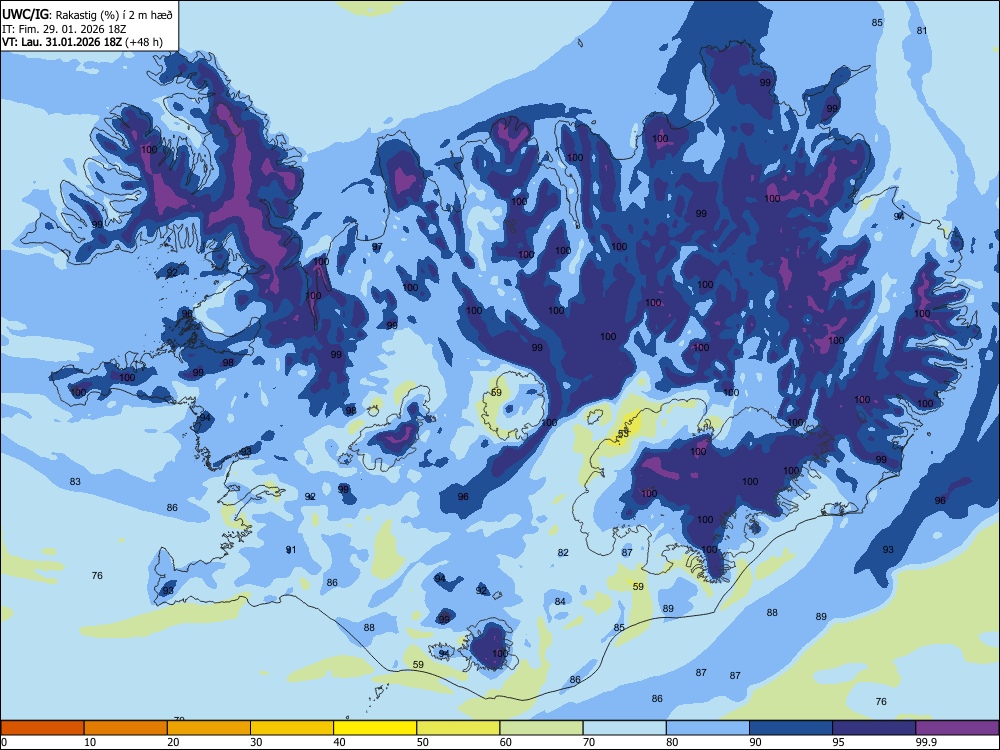Select the dark navy 95–99.9 legend swatch
This screenshot has width=1000, height=750.
click(874, 728)
